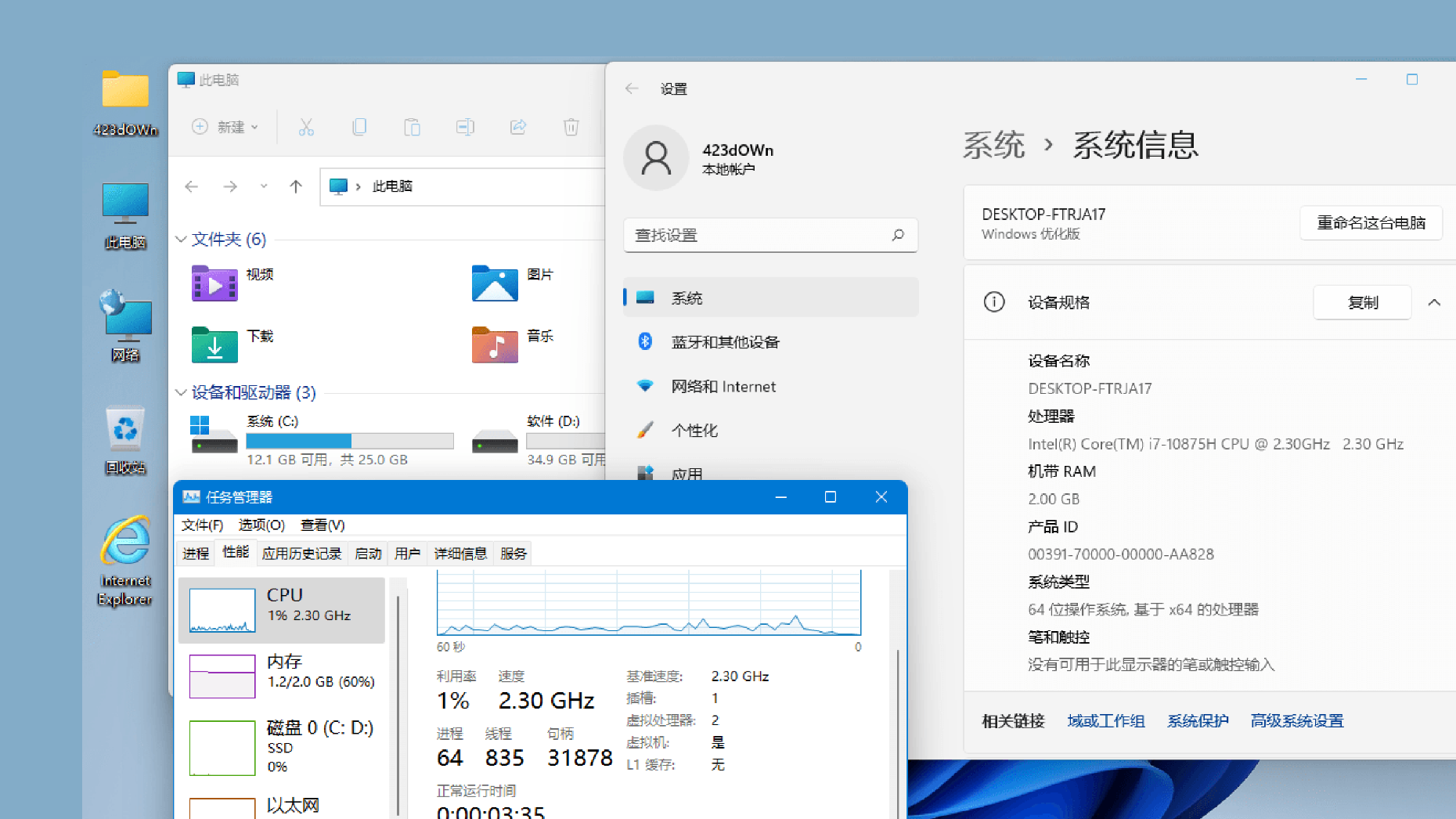Switch to the 服务 tab
The image size is (1456, 819).
(513, 553)
